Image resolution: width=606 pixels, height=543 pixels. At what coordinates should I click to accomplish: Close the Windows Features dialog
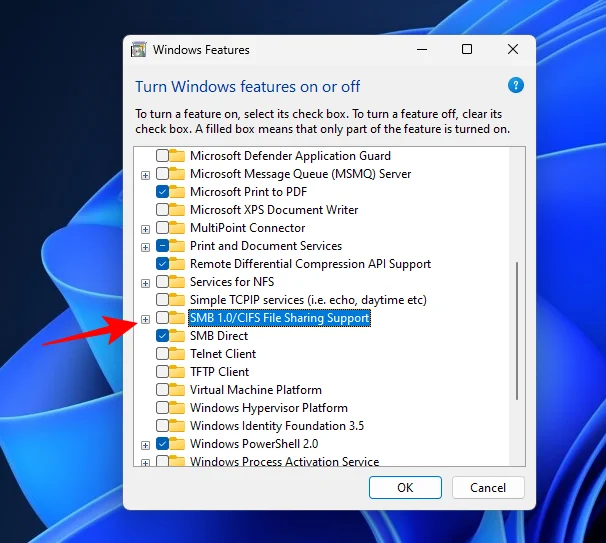[513, 49]
